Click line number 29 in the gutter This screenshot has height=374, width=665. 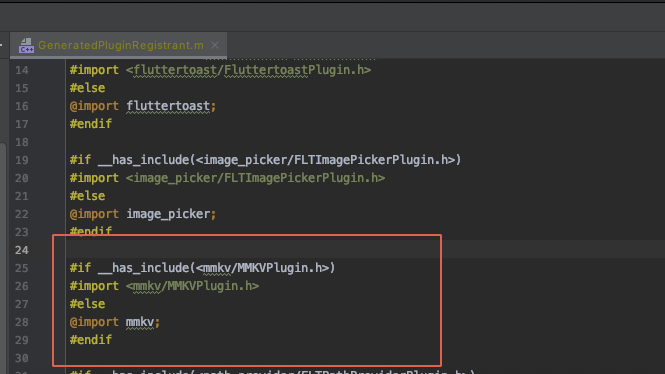coord(22,341)
